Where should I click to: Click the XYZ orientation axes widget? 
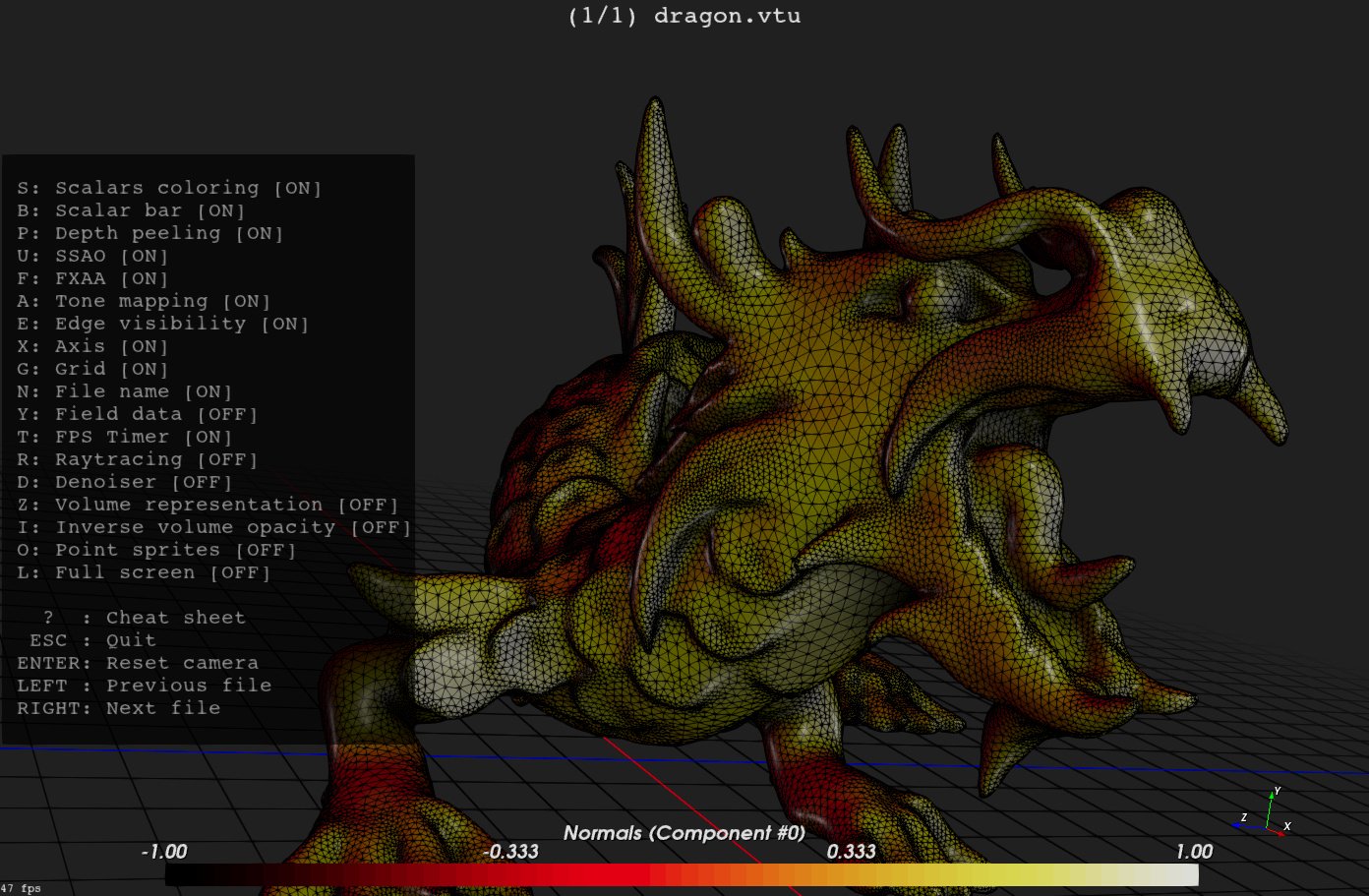click(1263, 812)
